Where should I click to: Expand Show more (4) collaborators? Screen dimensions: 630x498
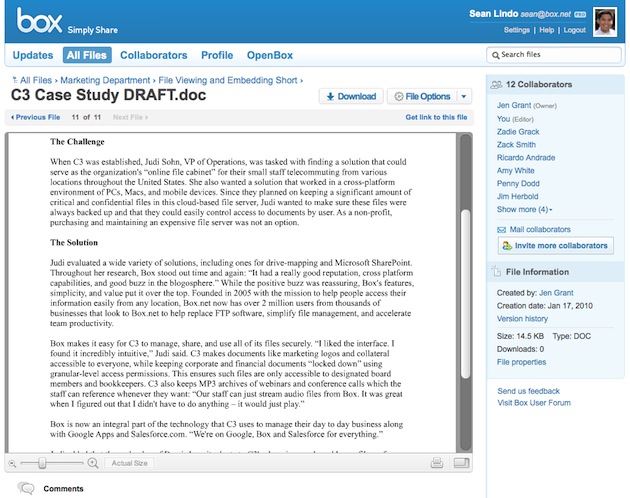click(524, 209)
